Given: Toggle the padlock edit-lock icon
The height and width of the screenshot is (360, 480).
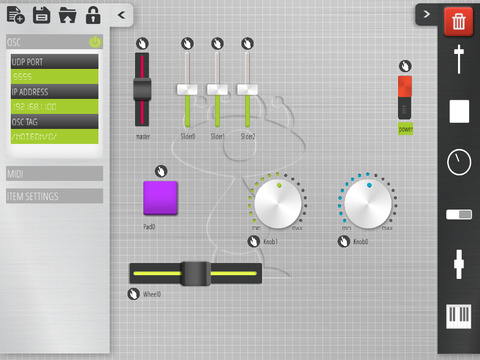Looking at the screenshot, I should tap(93, 15).
